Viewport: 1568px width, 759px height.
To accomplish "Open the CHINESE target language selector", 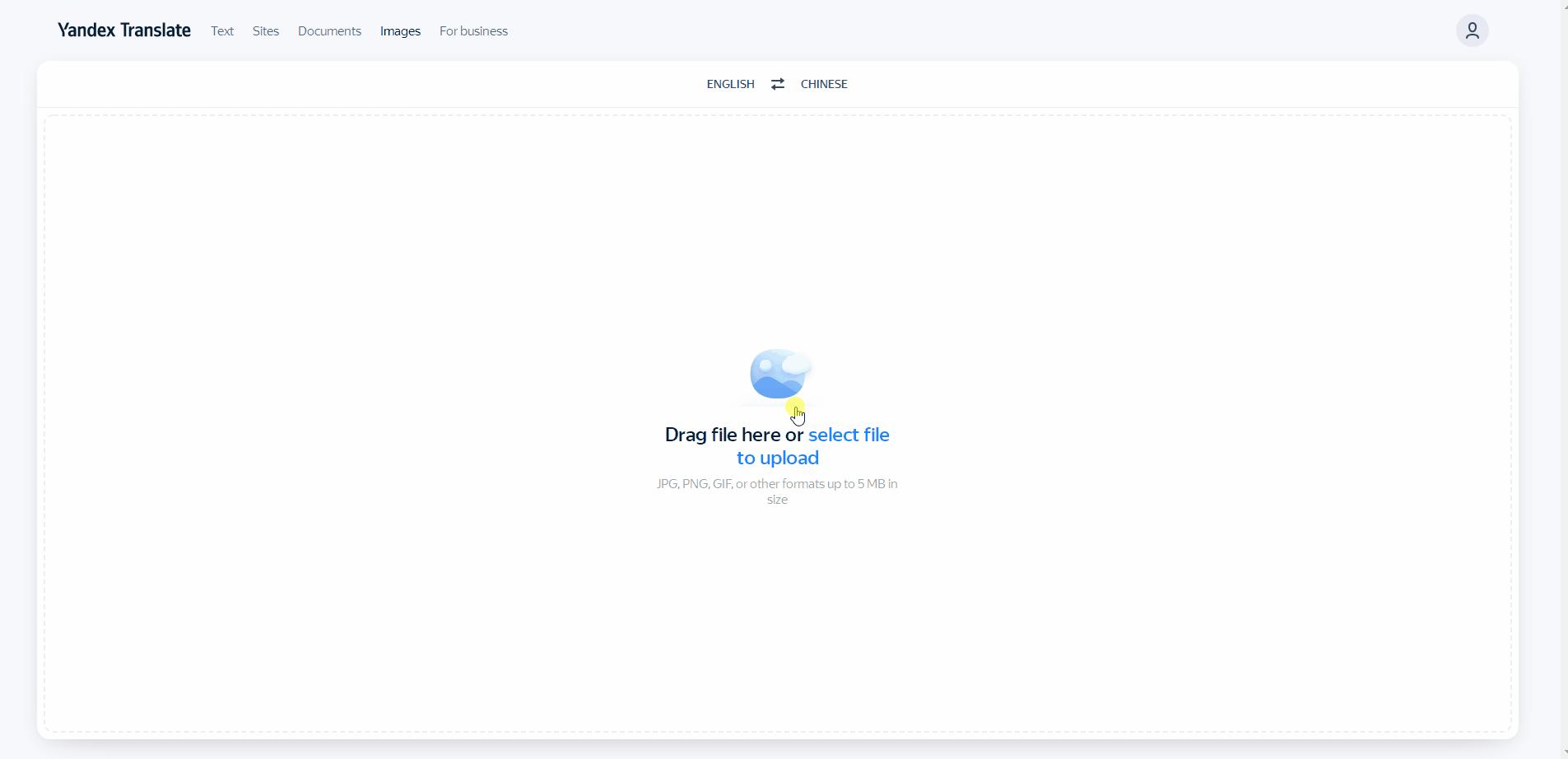I will [x=824, y=84].
